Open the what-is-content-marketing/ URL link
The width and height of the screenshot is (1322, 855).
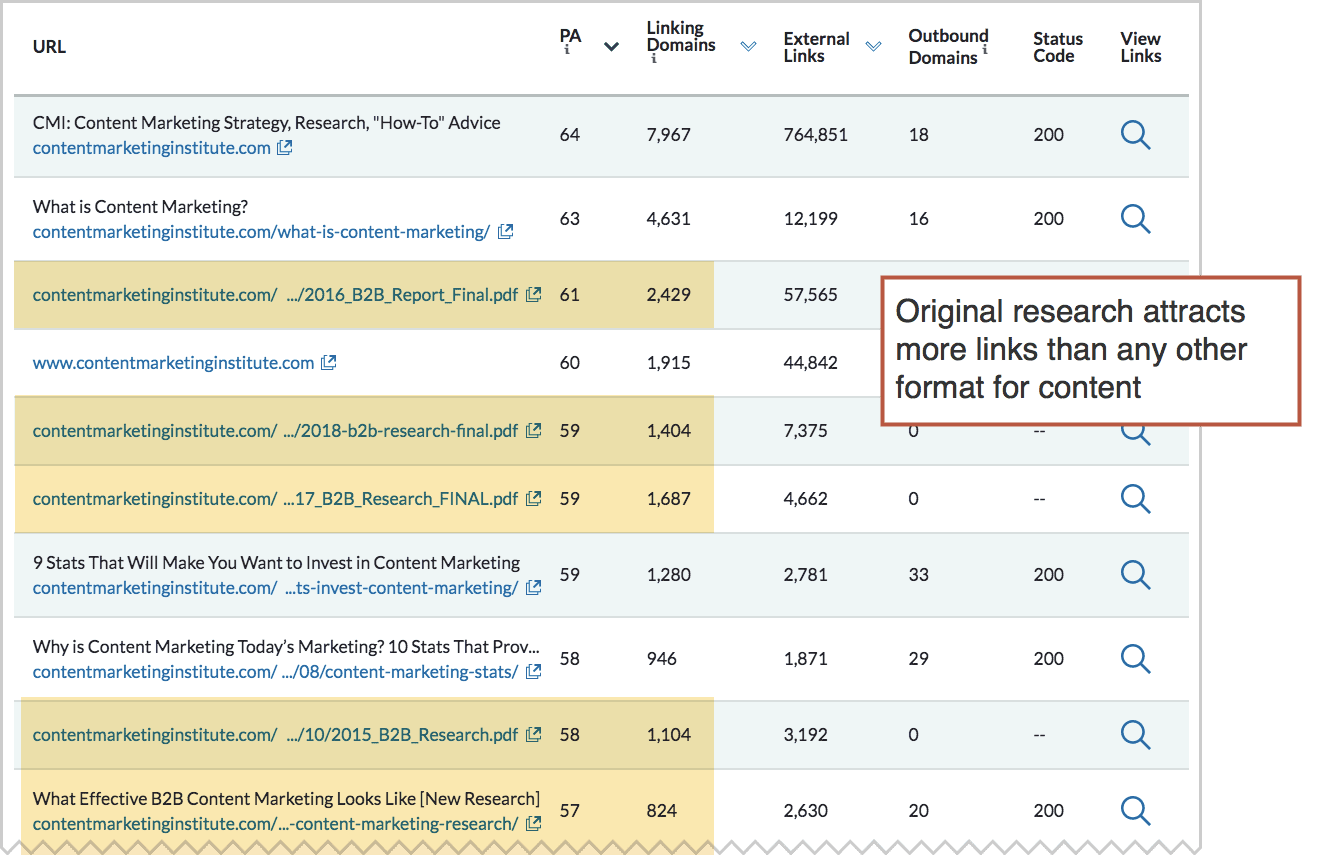(x=262, y=232)
